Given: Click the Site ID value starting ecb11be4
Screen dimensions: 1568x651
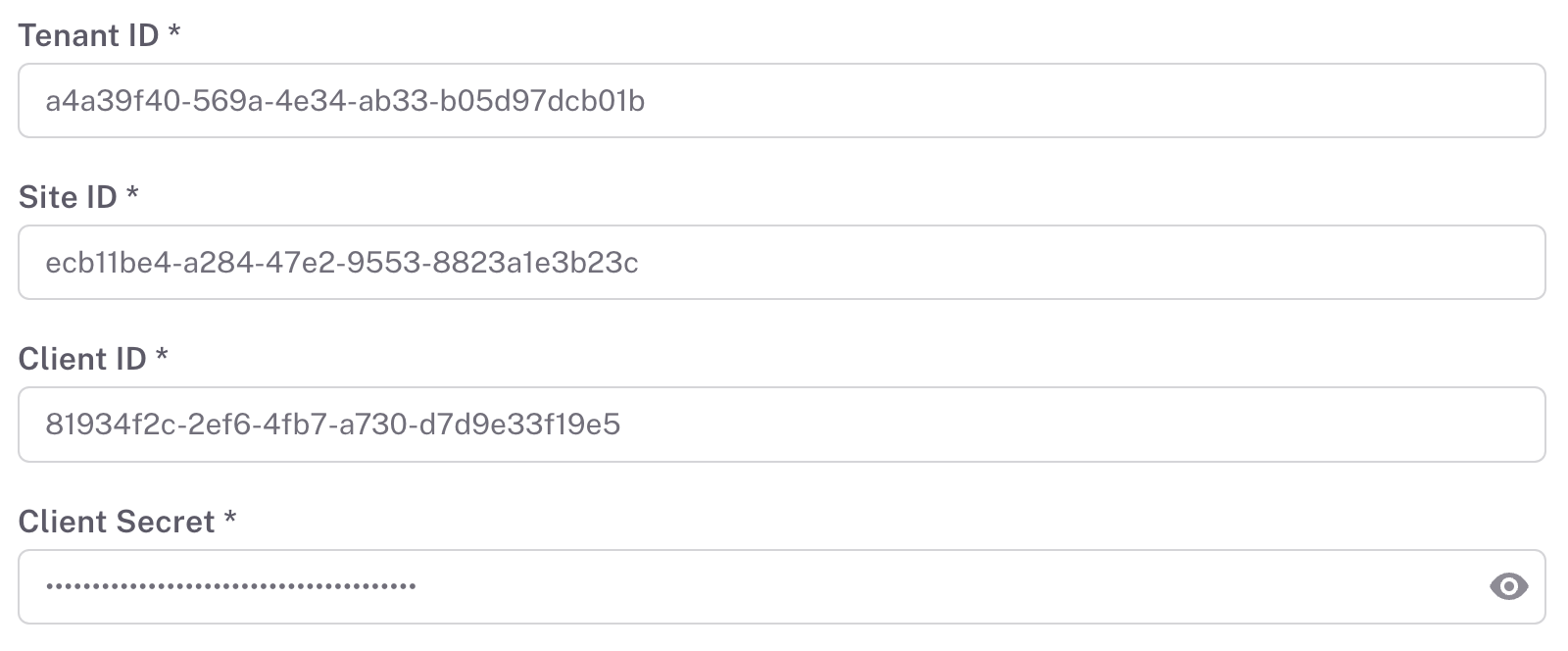Looking at the screenshot, I should point(342,263).
